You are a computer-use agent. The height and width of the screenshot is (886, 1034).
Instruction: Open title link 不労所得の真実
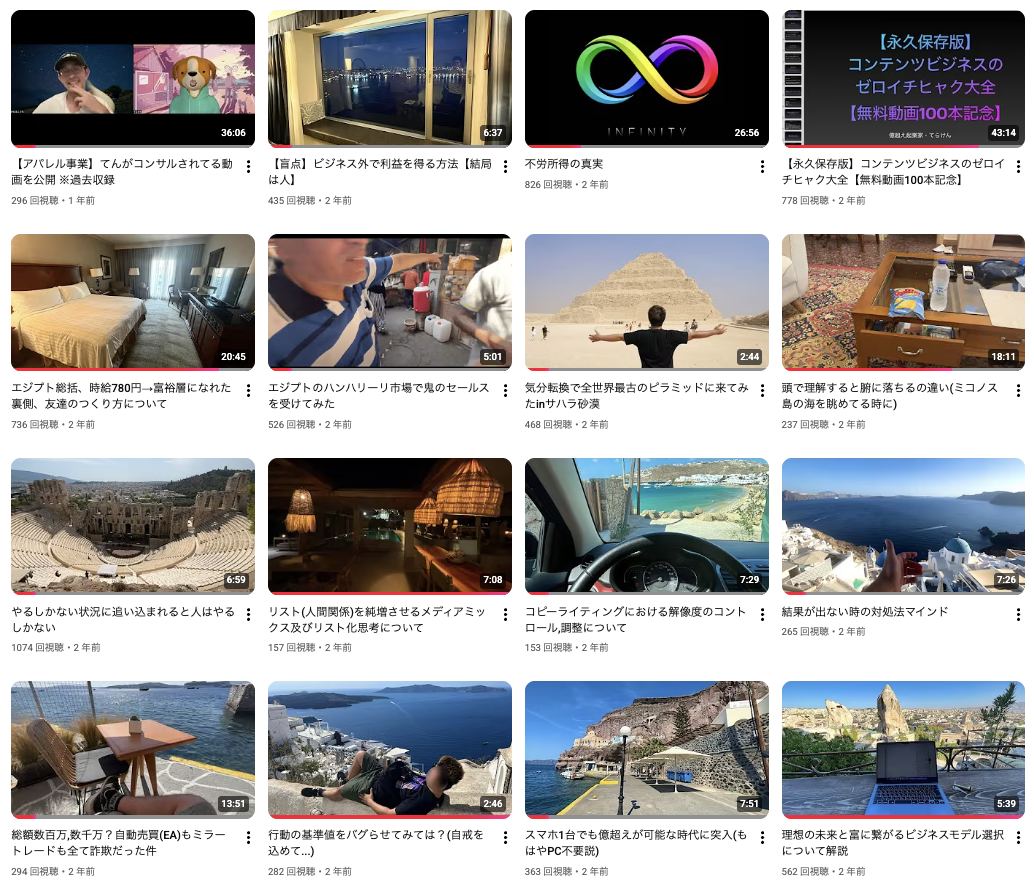[x=564, y=164]
